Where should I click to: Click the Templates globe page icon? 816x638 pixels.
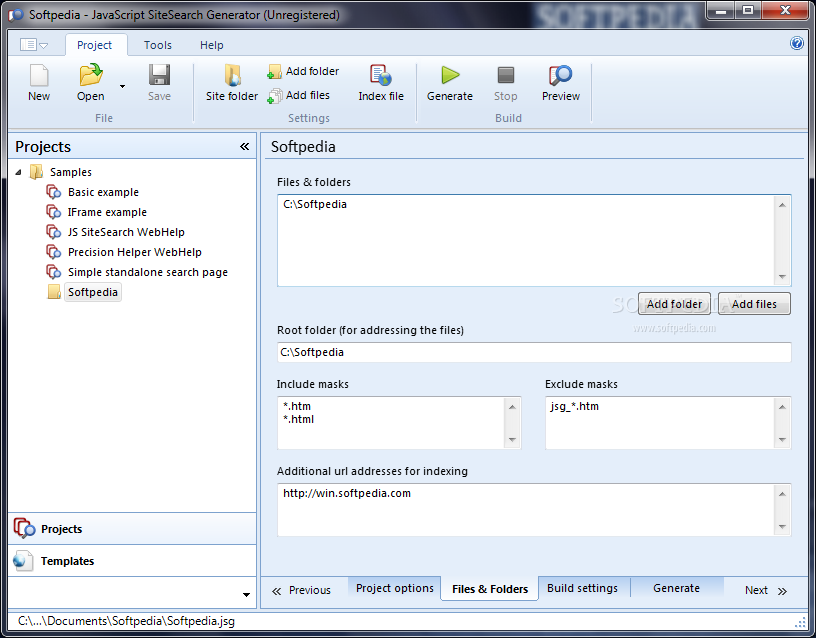tap(23, 561)
